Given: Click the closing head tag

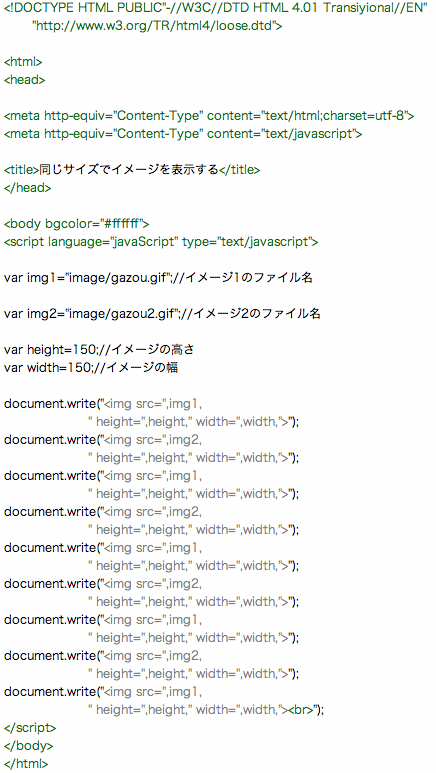Looking at the screenshot, I should point(27,188).
